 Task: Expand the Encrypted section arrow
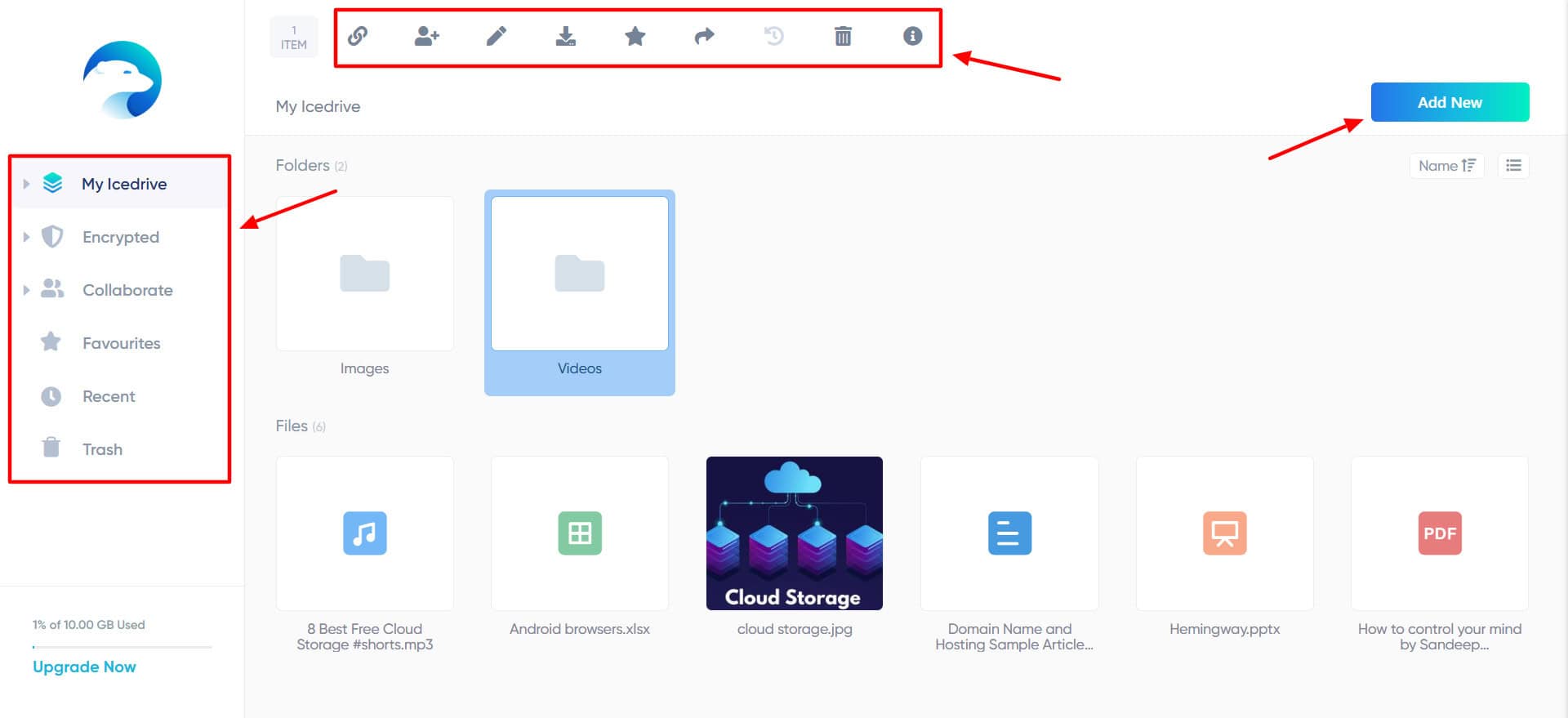pos(26,237)
